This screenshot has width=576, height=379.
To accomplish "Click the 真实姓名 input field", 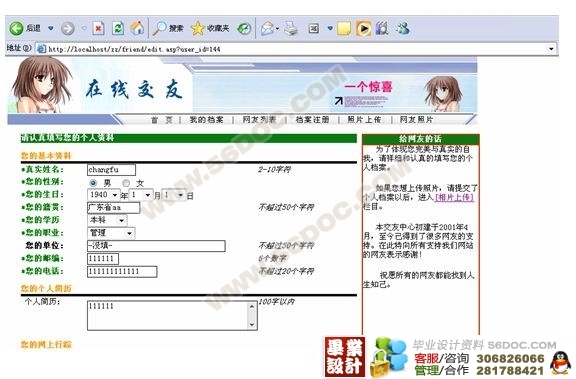I will (x=111, y=170).
